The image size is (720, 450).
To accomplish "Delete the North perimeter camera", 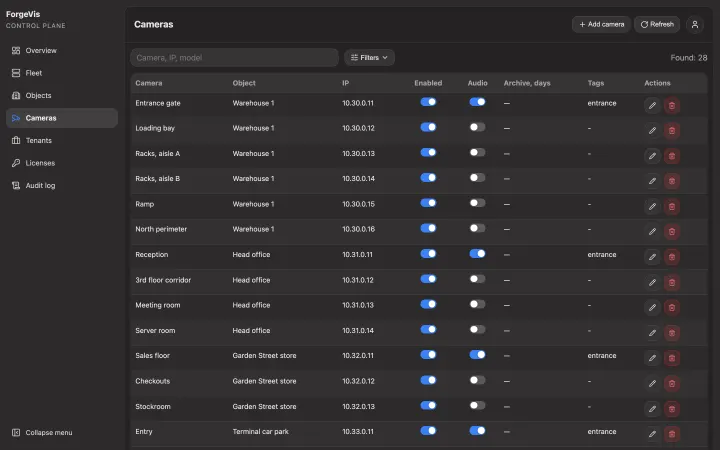I will (x=672, y=232).
